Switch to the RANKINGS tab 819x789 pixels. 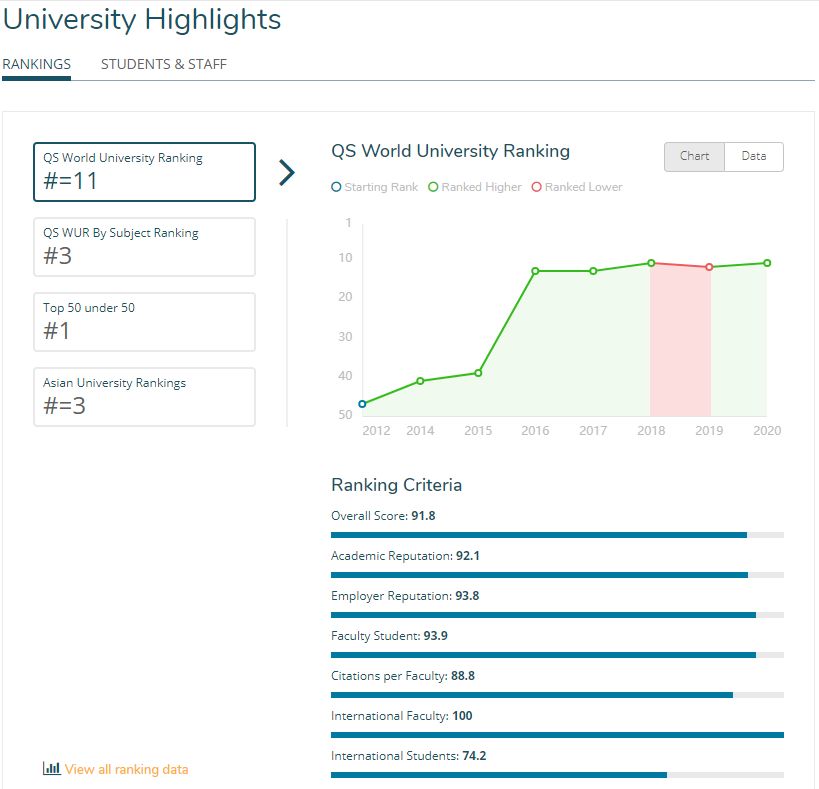(x=37, y=64)
